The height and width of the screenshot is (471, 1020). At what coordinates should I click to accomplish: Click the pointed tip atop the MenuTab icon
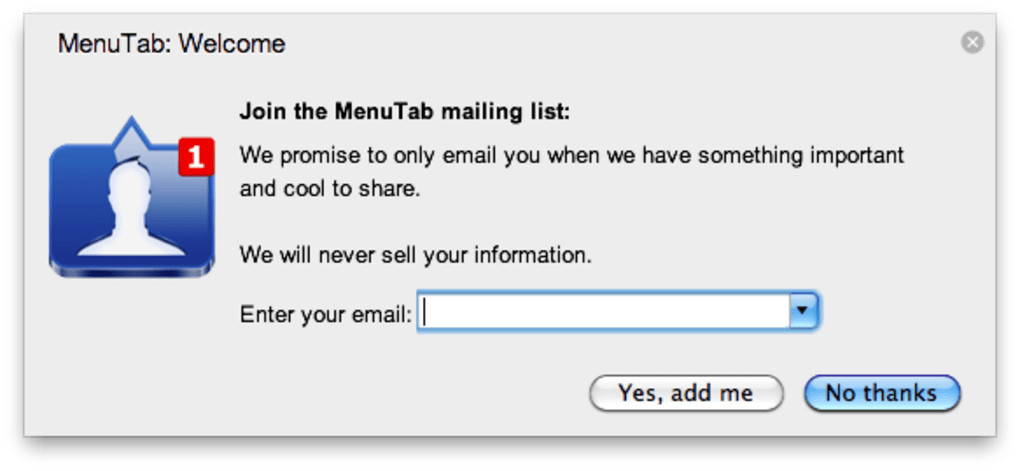(130, 126)
